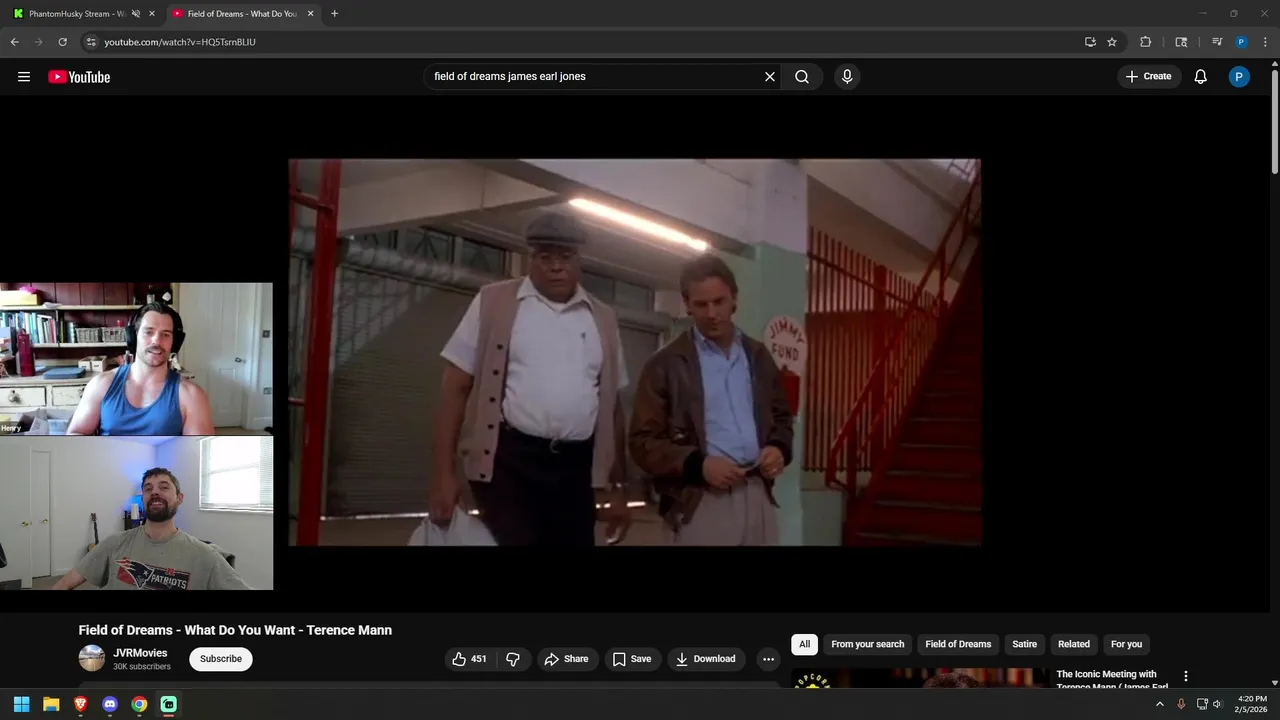Viewport: 1280px width, 720px height.
Task: Reload the current page
Action: [x=62, y=42]
